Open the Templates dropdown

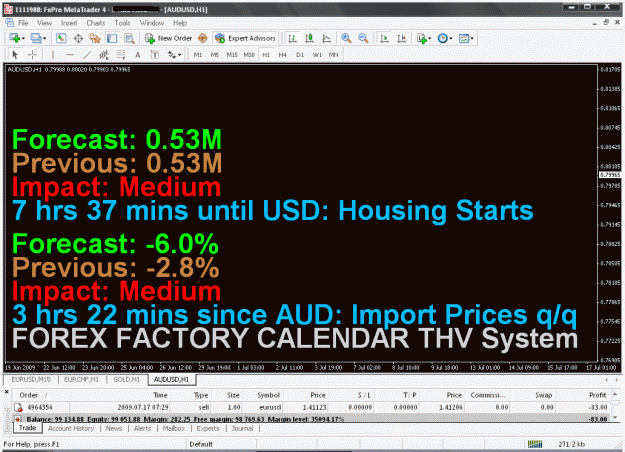point(466,38)
